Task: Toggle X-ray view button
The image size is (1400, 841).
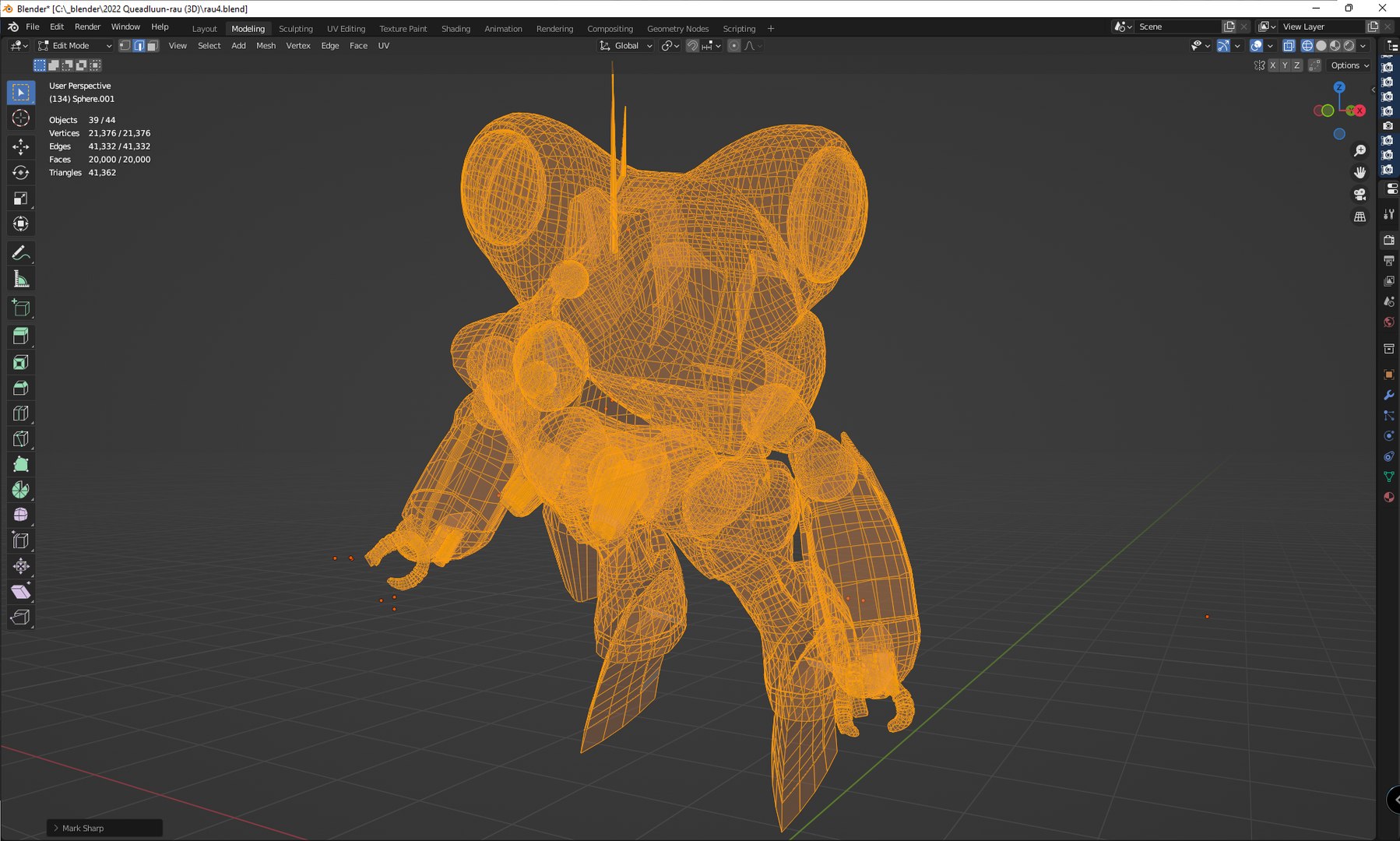Action: (1289, 46)
